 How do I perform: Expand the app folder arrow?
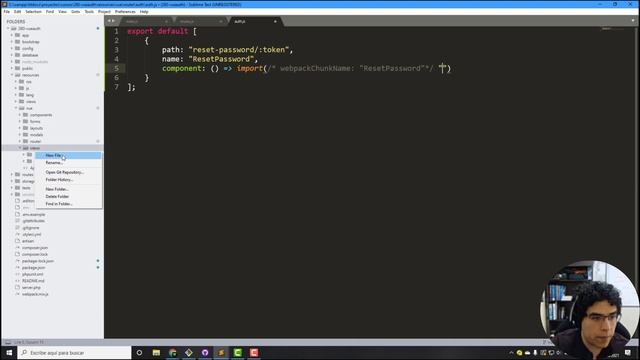(12, 35)
